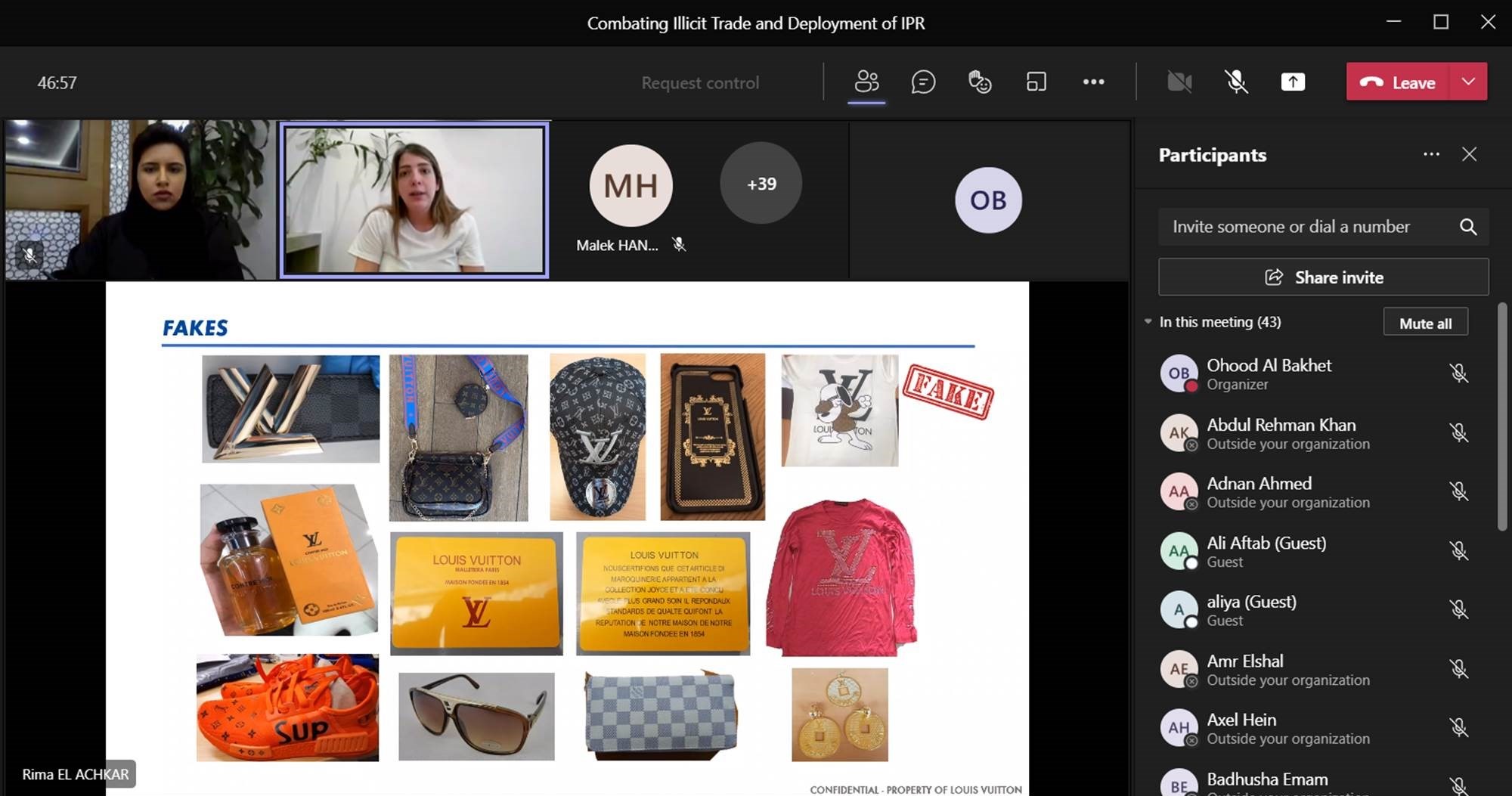Unmute the microphone in meeting toolbar
The image size is (1512, 796).
point(1236,82)
